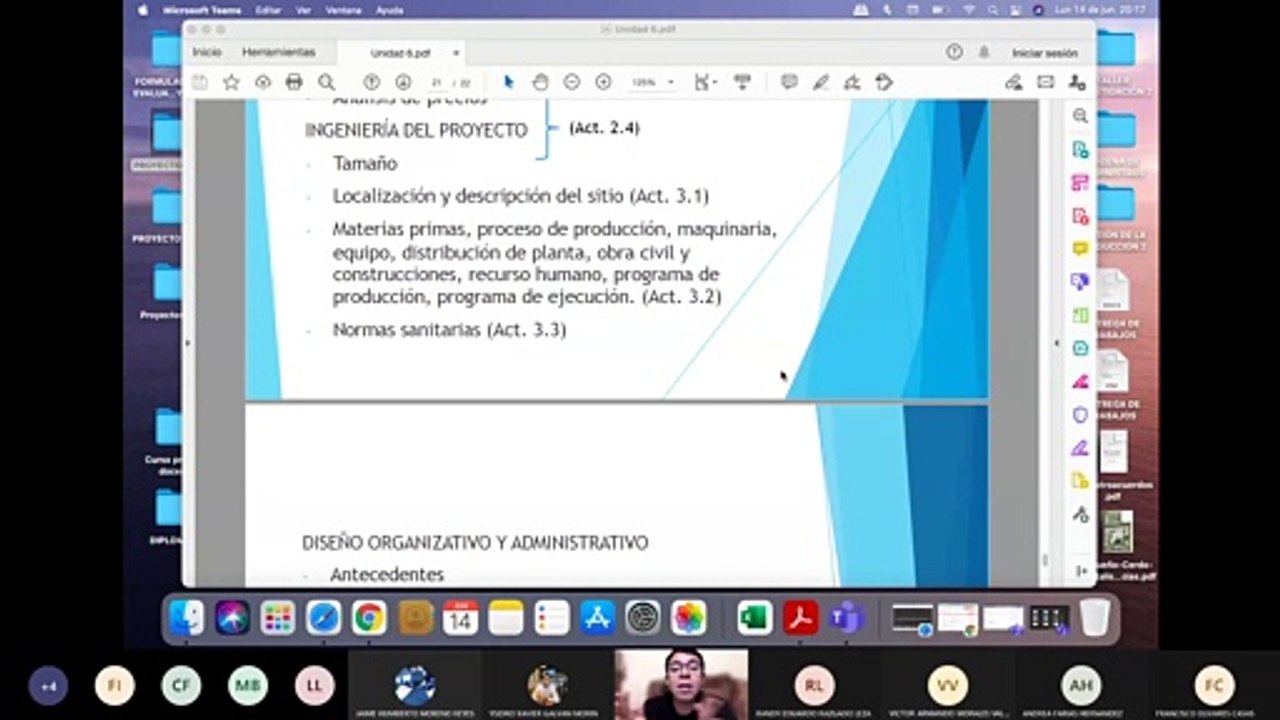Screen dimensions: 1280x720
Task: Send file by email envelope icon
Action: [x=1045, y=83]
